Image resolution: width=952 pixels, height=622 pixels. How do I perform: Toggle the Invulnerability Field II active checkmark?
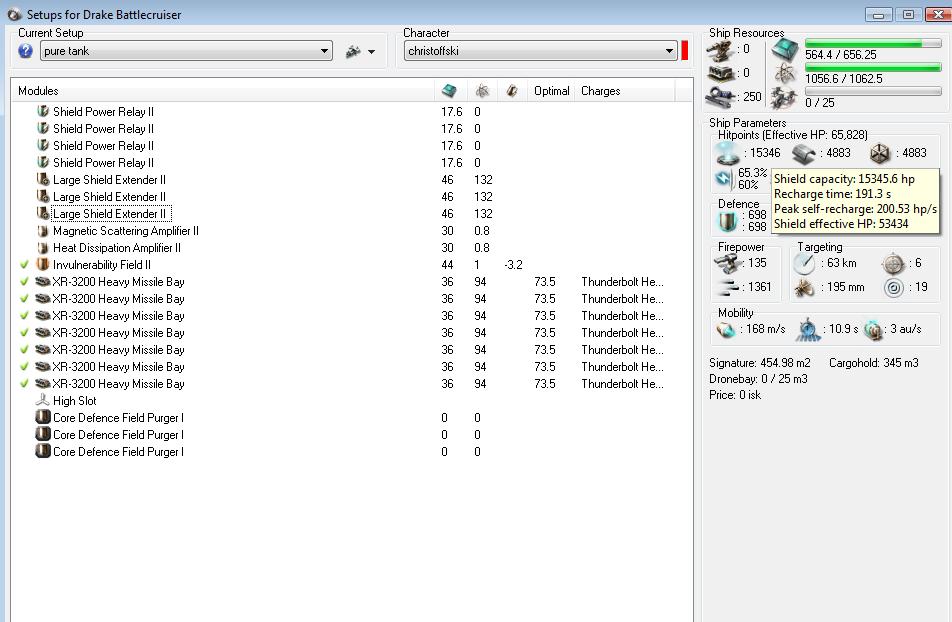[x=24, y=265]
